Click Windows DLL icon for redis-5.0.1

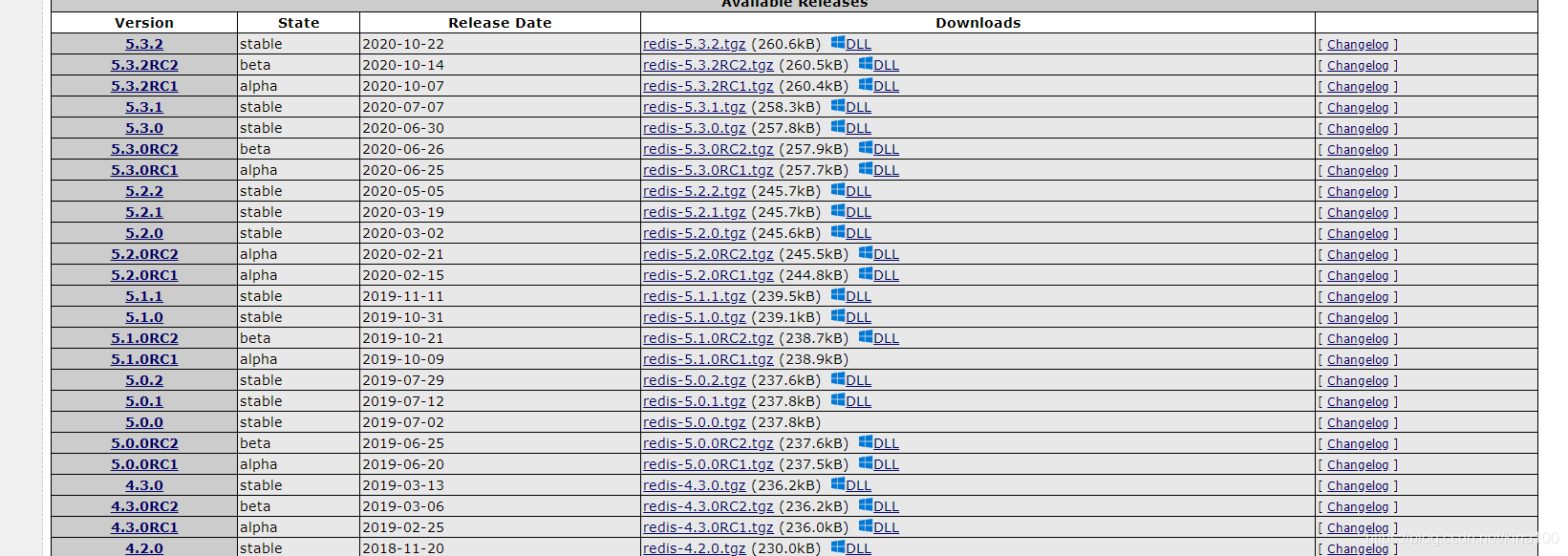point(838,400)
